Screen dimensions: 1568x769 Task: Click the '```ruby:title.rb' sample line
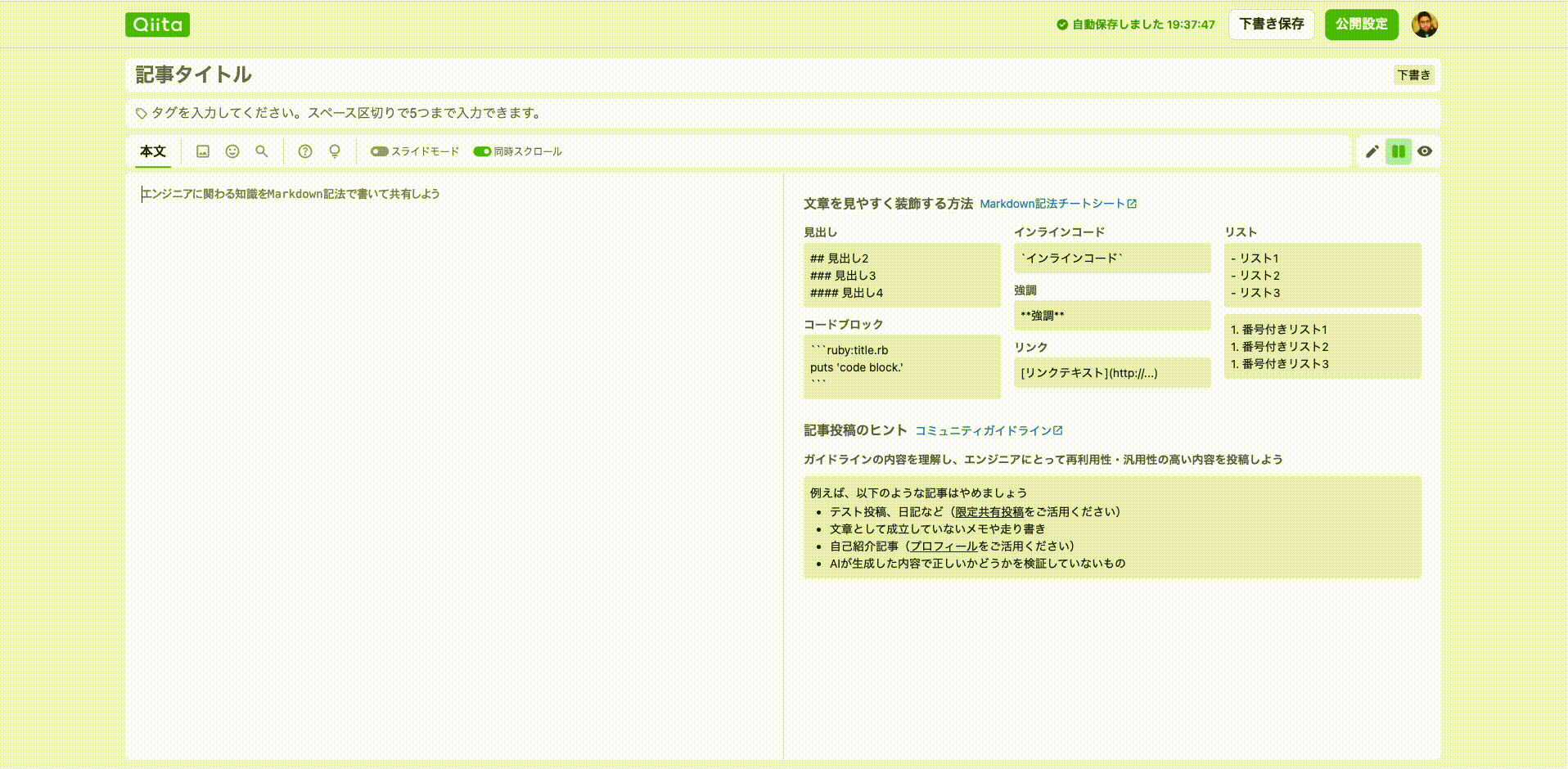849,350
